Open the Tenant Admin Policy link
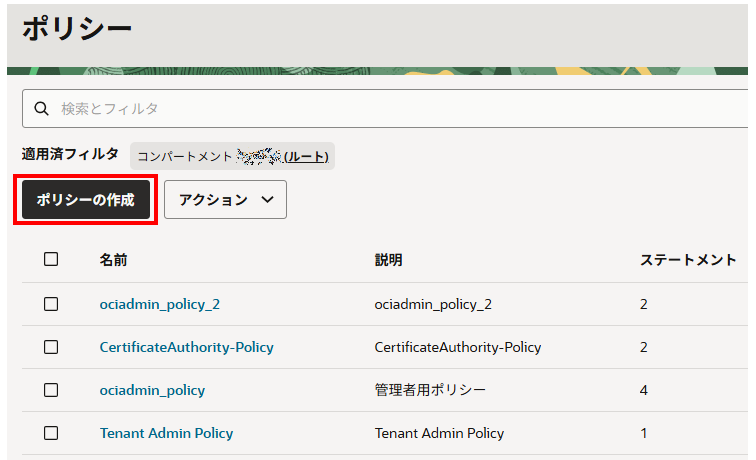This screenshot has width=756, height=460. (166, 433)
